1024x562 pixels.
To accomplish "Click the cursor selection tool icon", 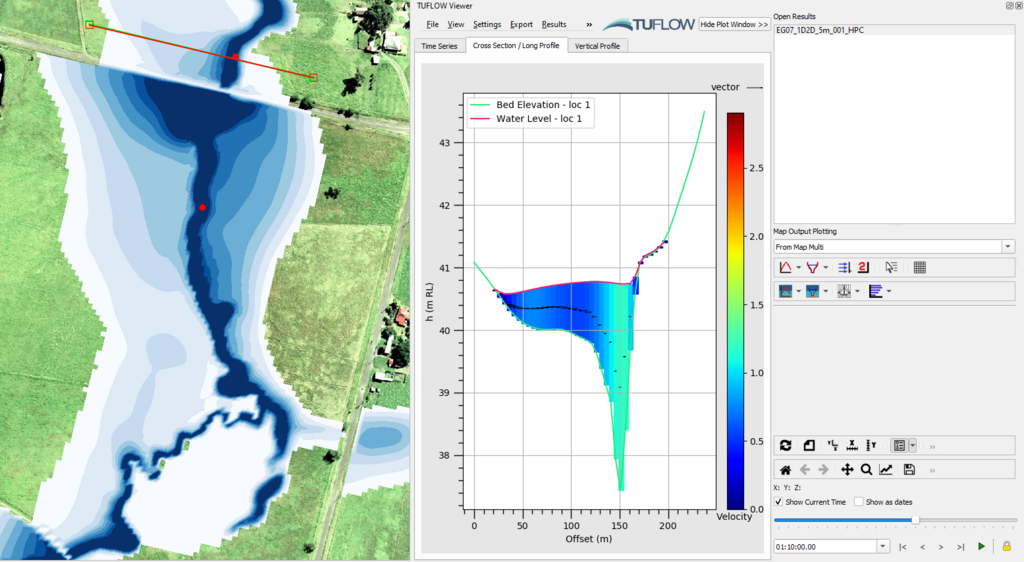I will (891, 267).
